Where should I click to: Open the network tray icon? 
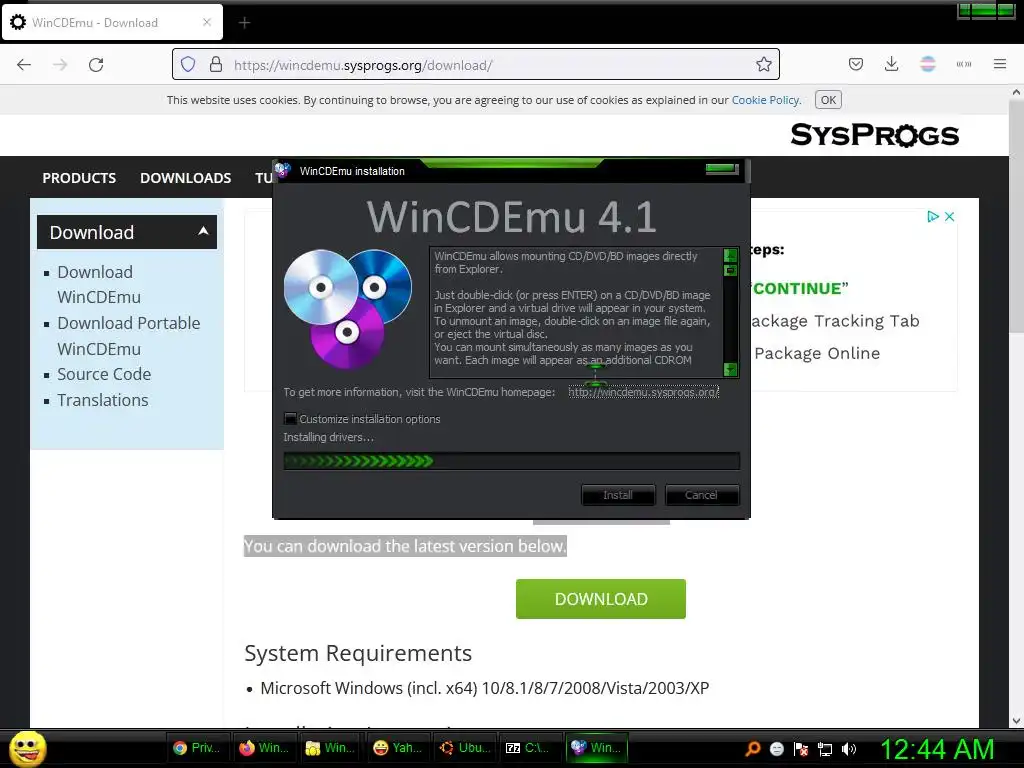pos(825,748)
